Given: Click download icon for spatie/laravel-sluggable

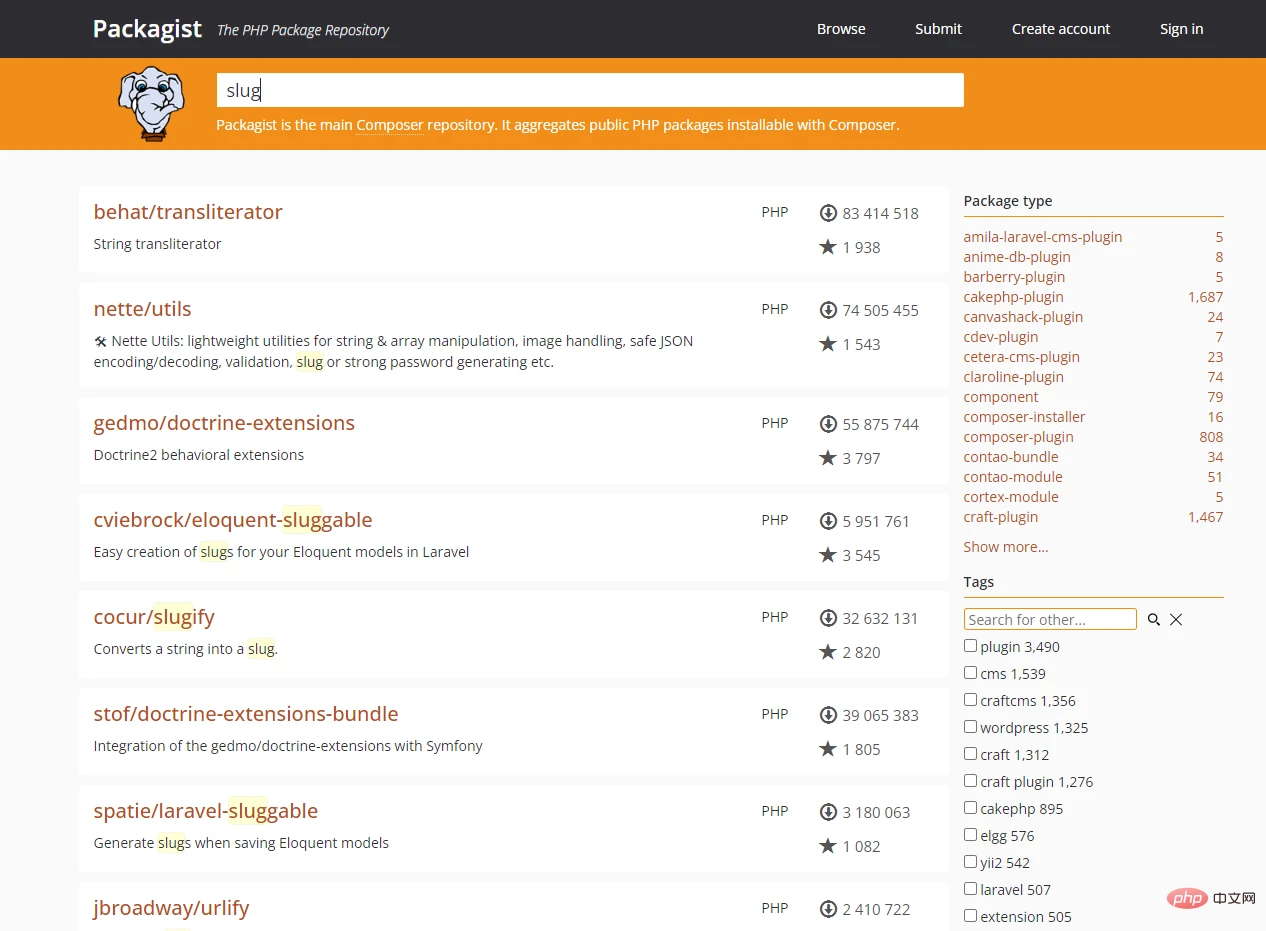Looking at the screenshot, I should pyautogui.click(x=828, y=812).
